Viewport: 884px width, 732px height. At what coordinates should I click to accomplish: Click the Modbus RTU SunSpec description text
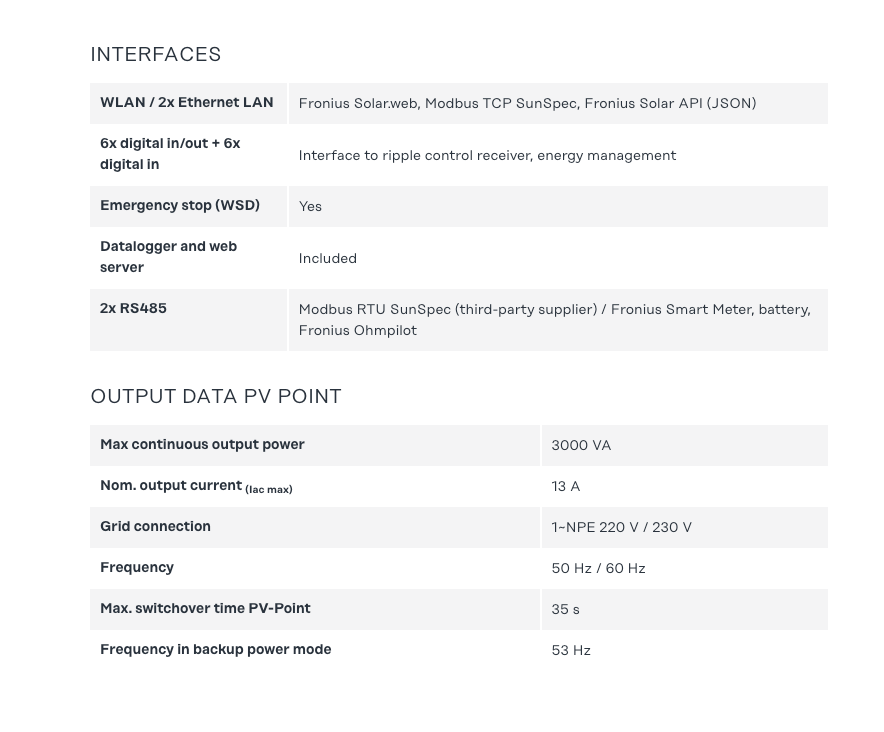coord(554,320)
